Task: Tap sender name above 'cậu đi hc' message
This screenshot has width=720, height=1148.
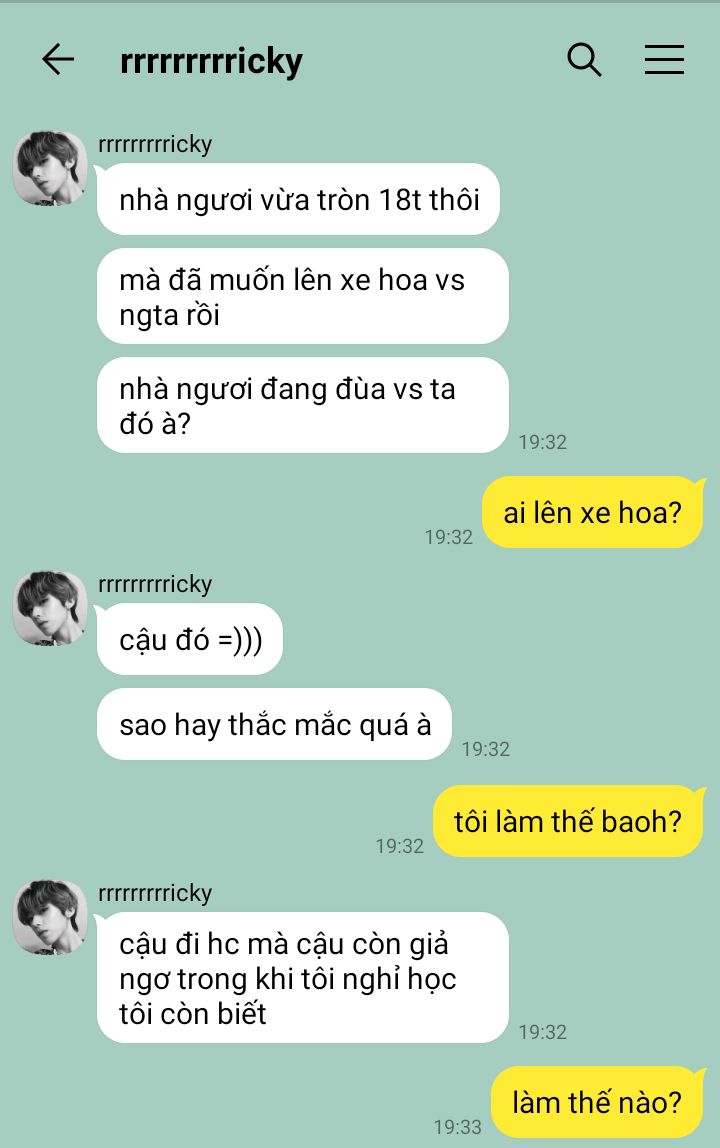Action: pyautogui.click(x=155, y=893)
